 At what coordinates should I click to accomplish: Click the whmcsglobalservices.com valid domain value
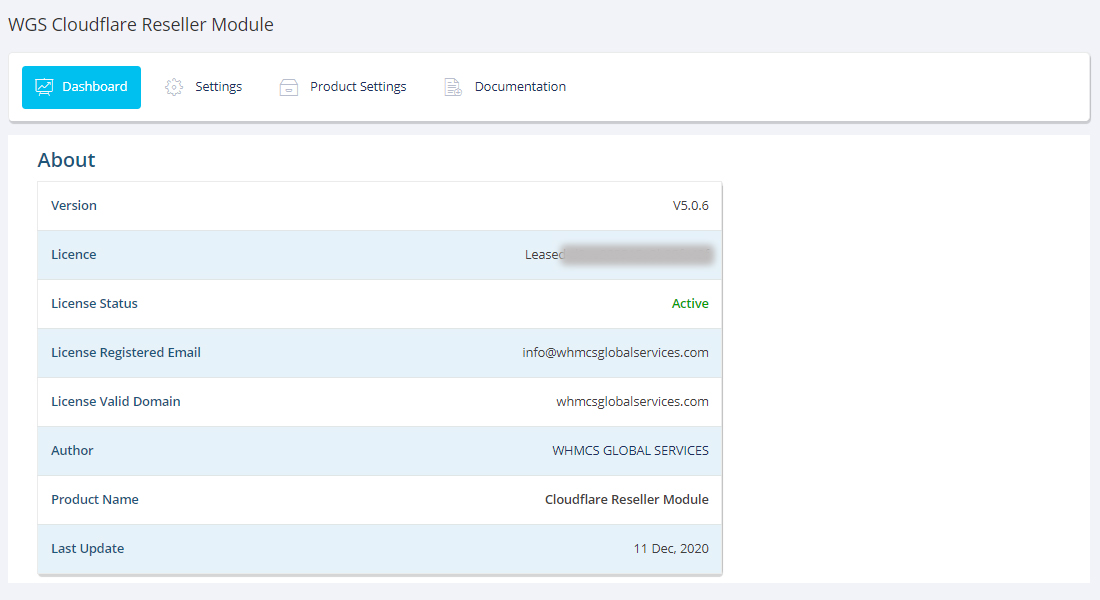632,402
